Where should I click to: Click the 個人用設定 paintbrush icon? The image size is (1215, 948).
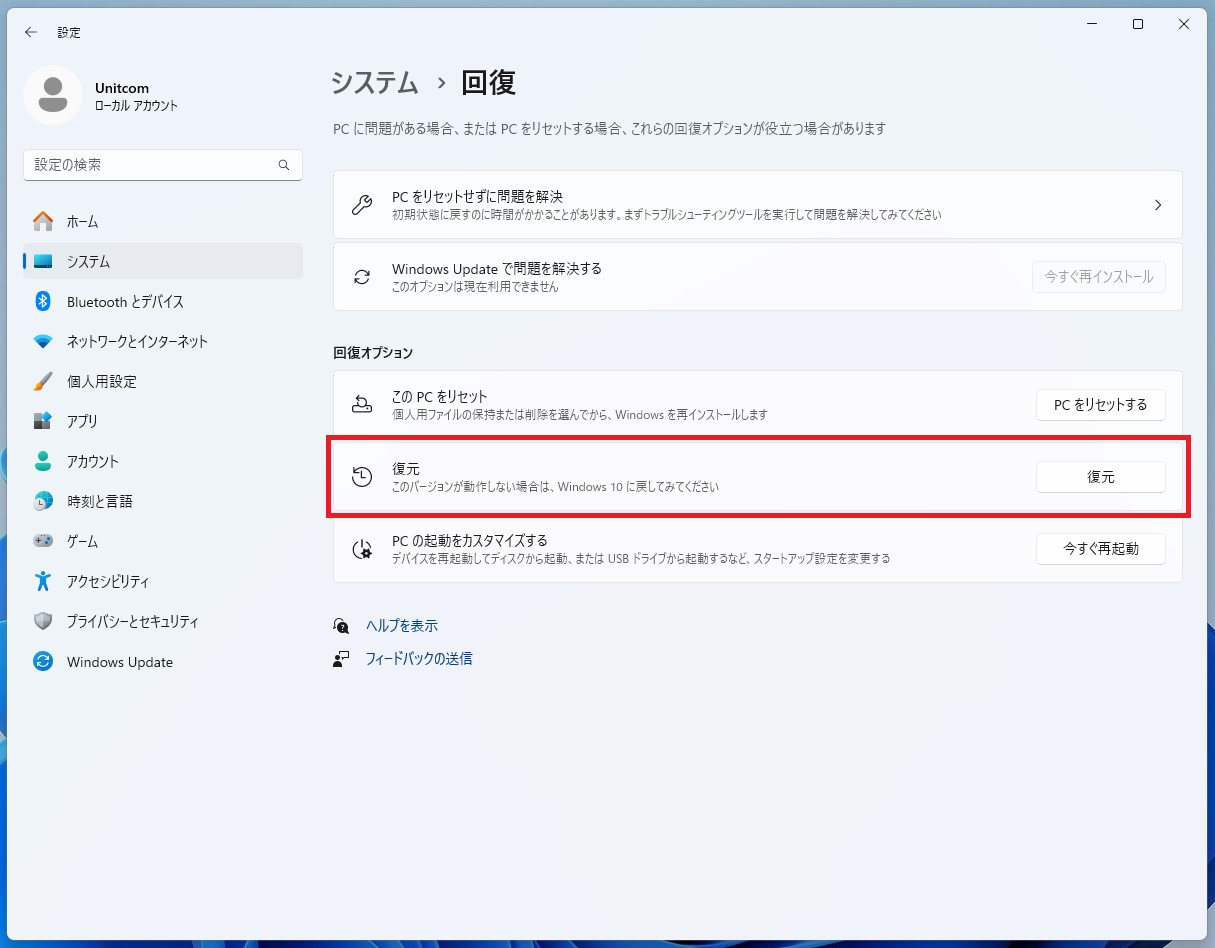43,381
